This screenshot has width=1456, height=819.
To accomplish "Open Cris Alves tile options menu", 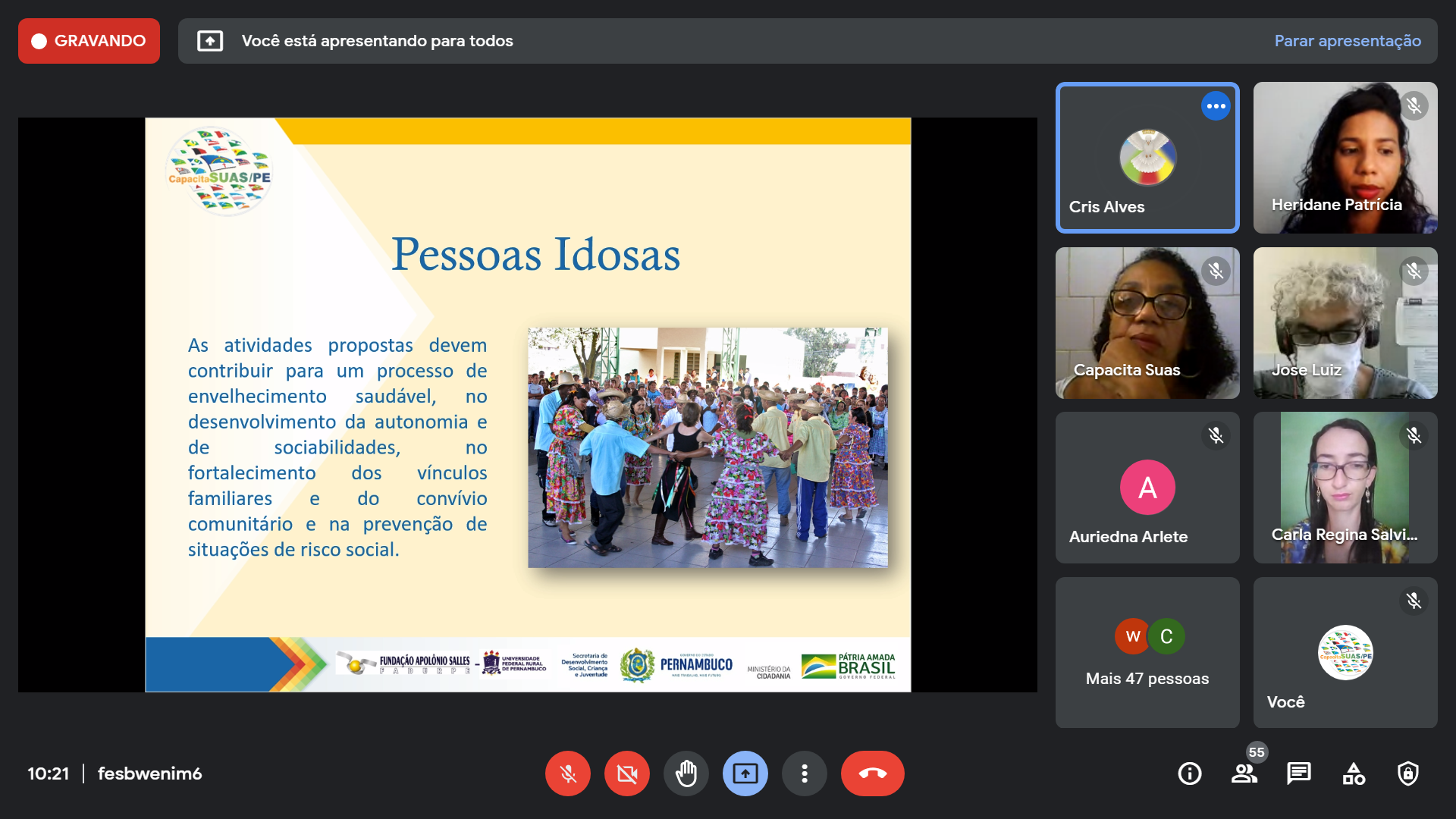I will 1216,106.
